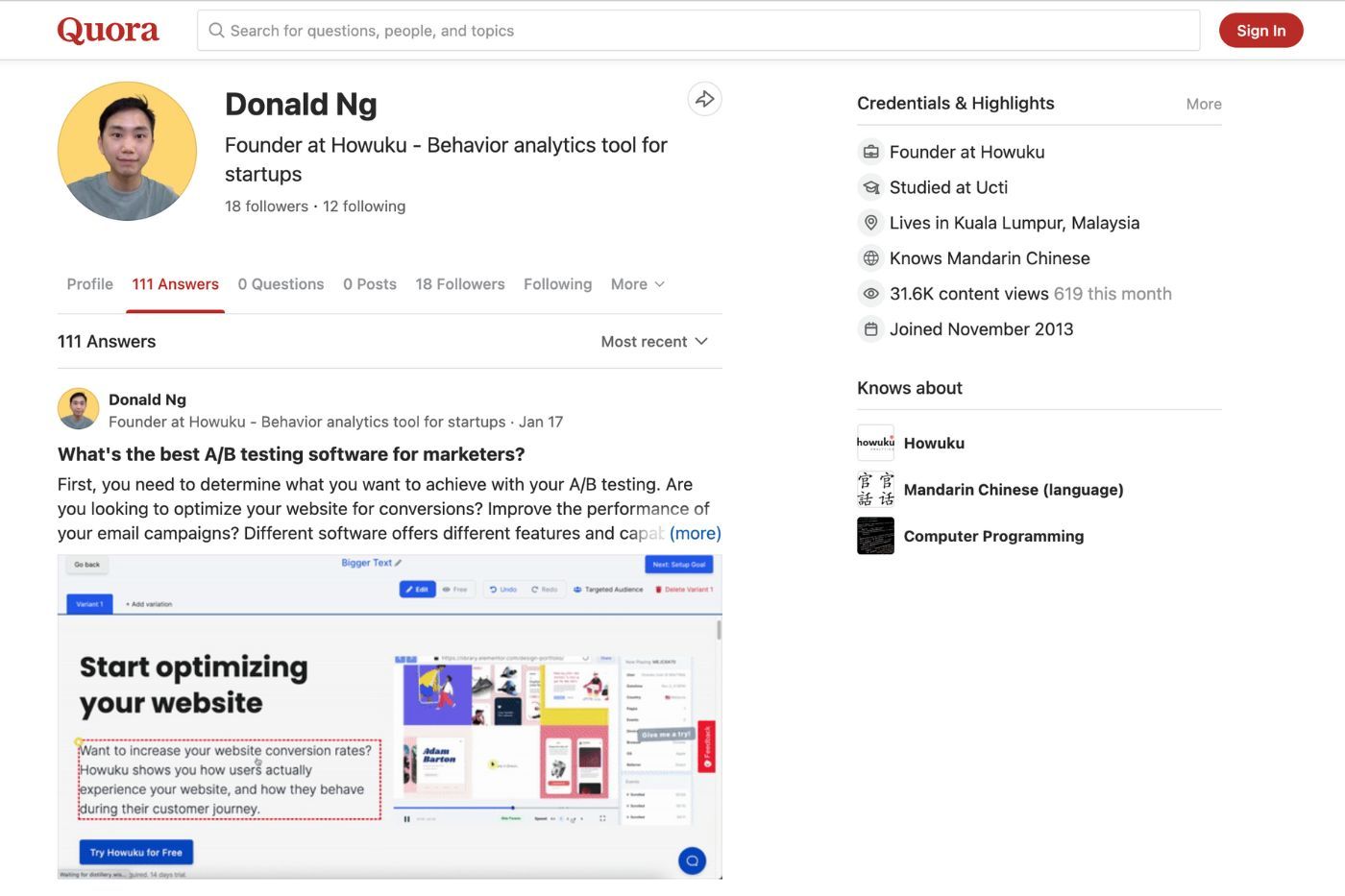1345x896 pixels.
Task: Open the 0 Questions tab
Action: pos(281,284)
